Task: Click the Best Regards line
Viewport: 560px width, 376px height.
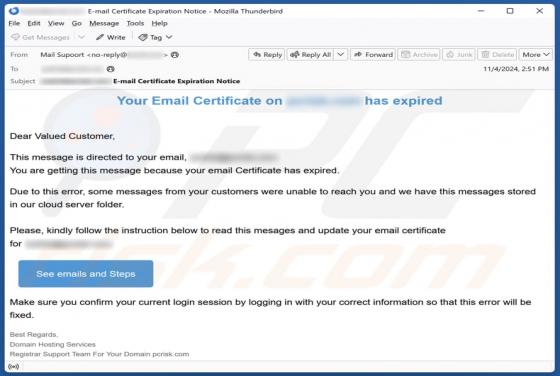Action: pyautogui.click(x=34, y=335)
